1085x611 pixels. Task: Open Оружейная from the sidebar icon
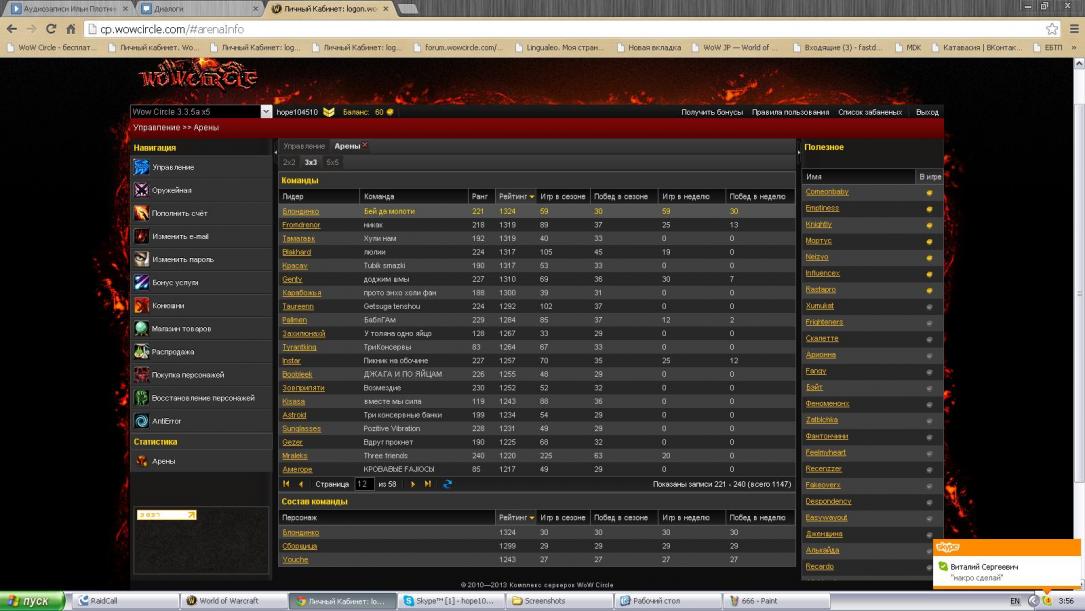[142, 190]
